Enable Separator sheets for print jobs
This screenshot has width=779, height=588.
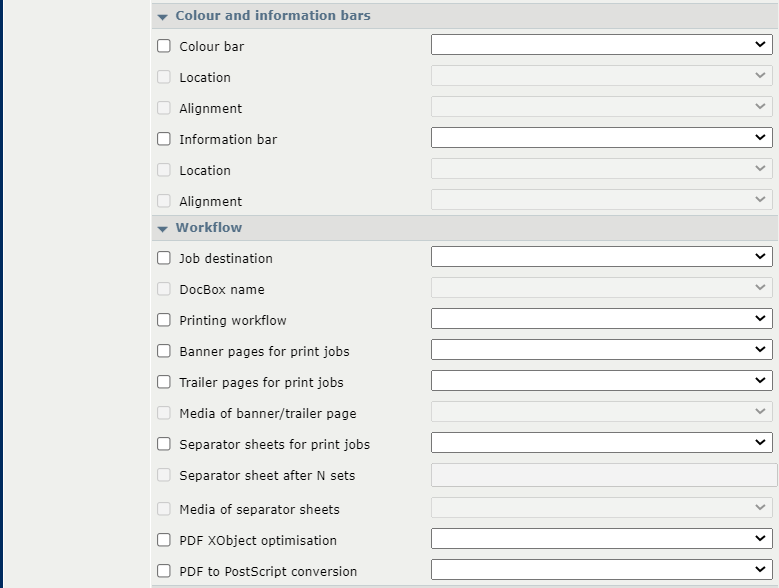[164, 443]
